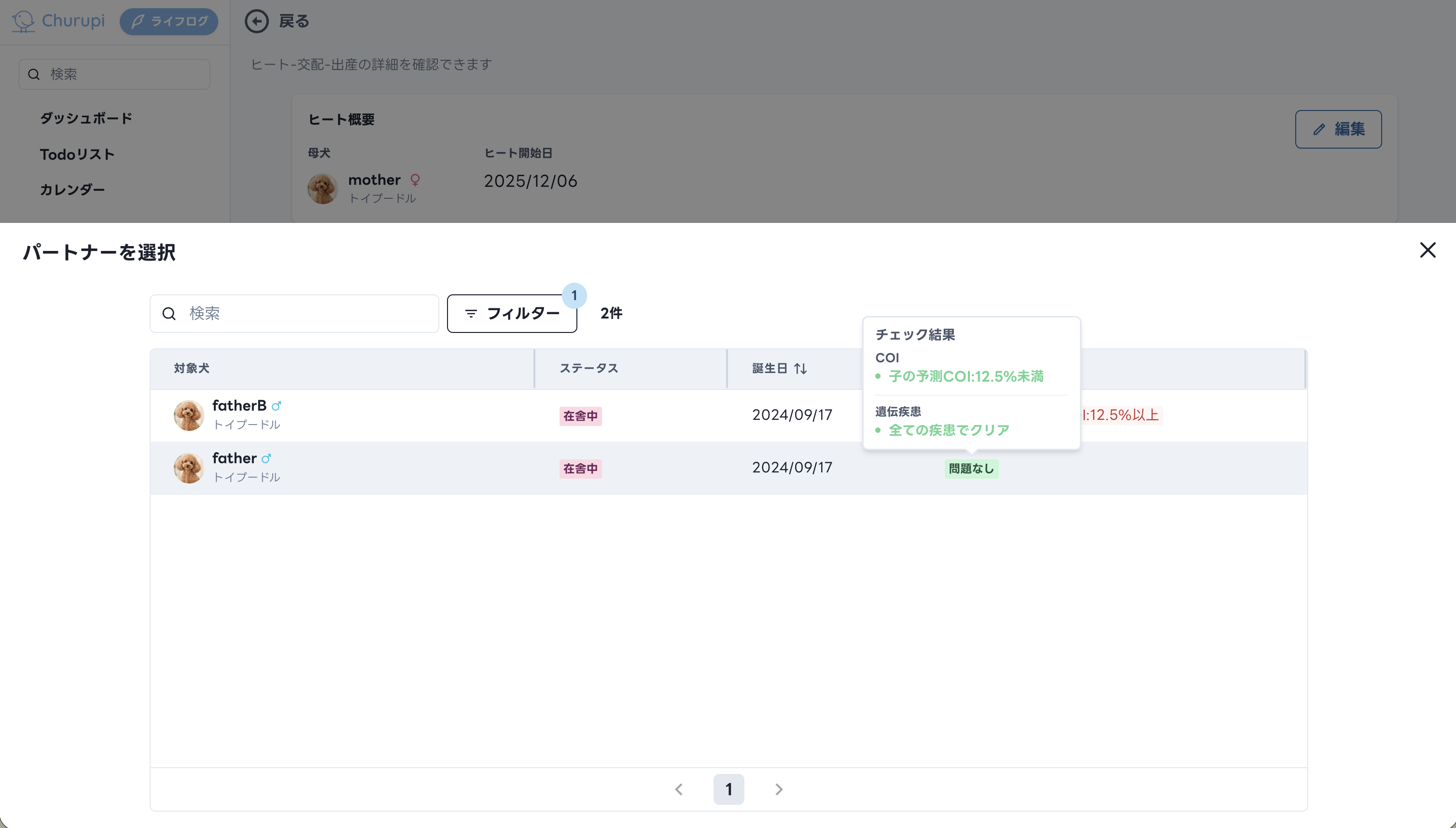This screenshot has width=1456, height=828.
Task: Click fatherB dog avatar
Action: pos(189,415)
